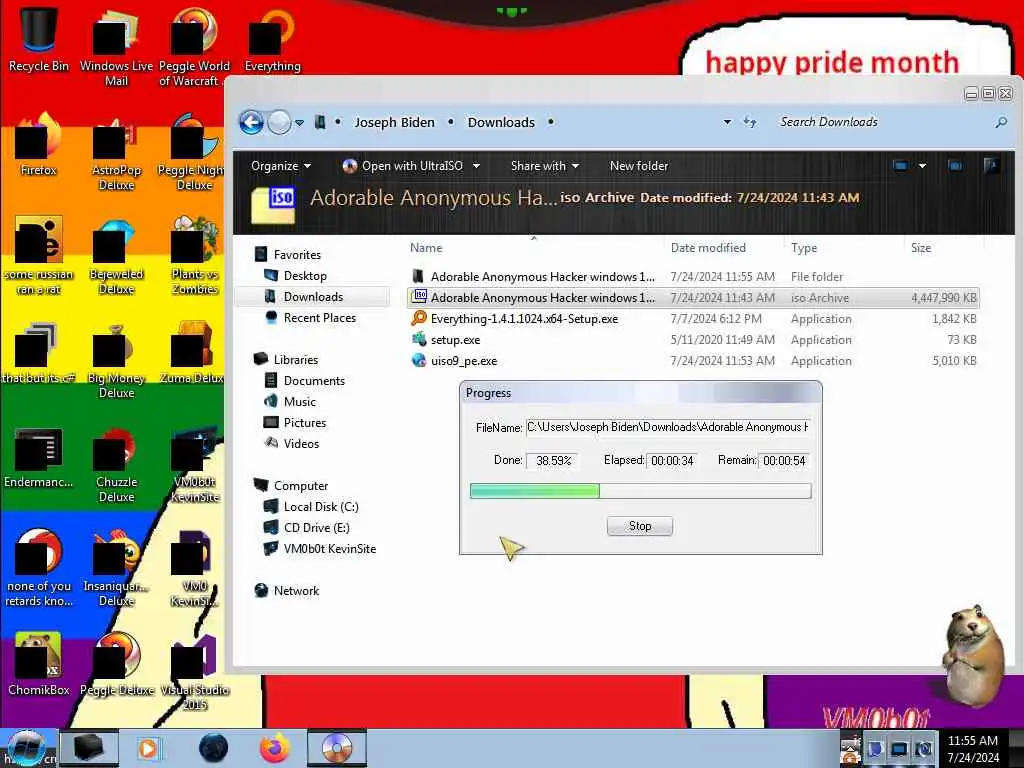Click the Back navigation arrow in Explorer
Viewport: 1024px width, 768px height.
(251, 122)
